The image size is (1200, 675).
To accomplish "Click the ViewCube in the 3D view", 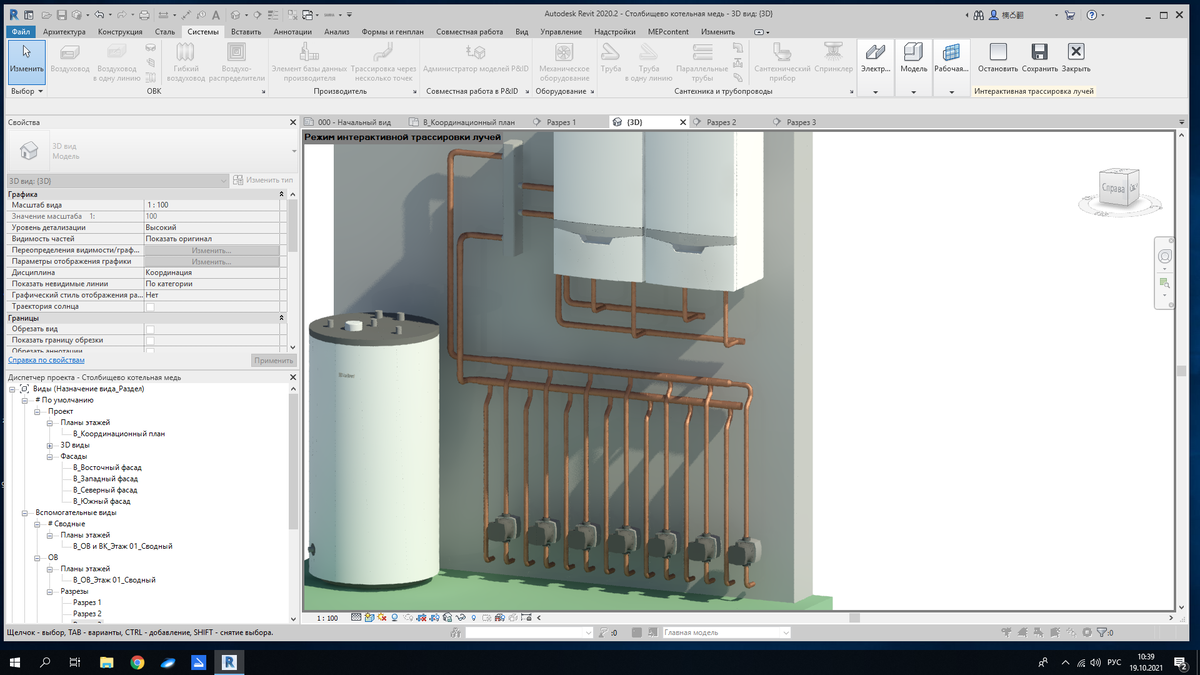I will point(1115,188).
